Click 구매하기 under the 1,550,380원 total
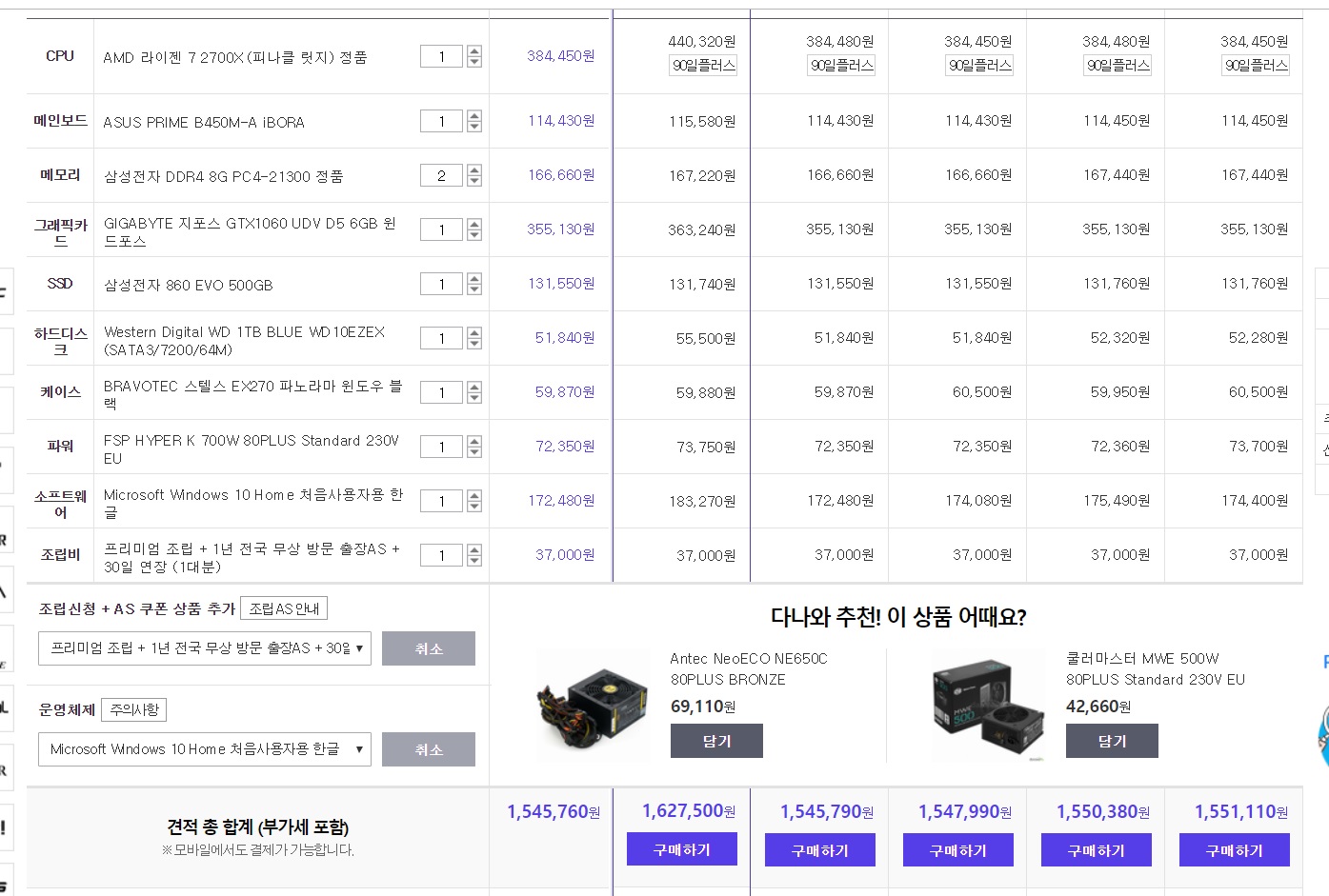The width and height of the screenshot is (1329, 896). (x=1097, y=849)
